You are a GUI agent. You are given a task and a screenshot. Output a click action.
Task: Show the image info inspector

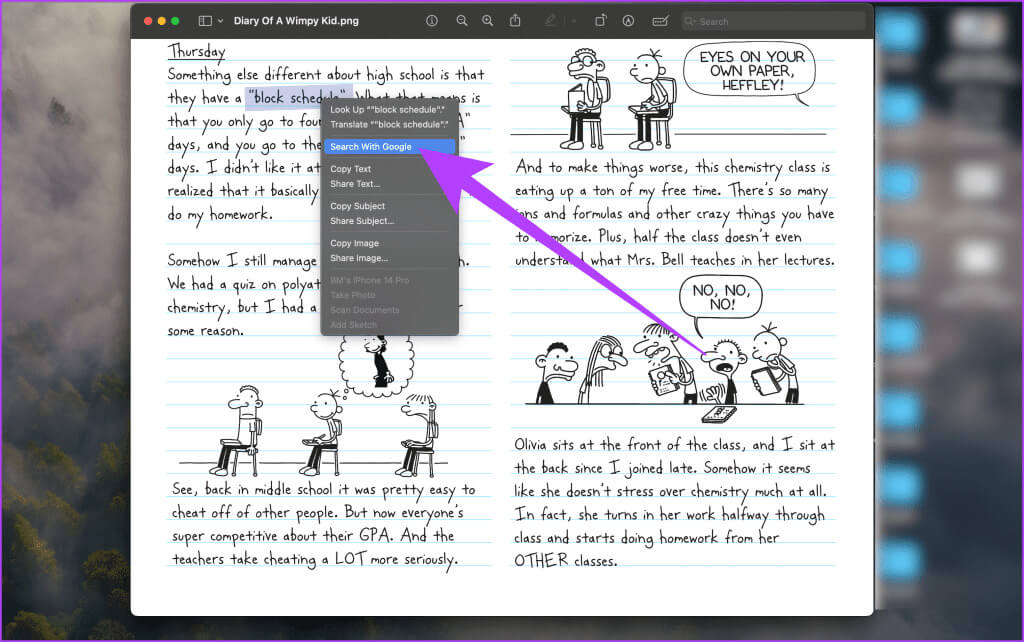click(432, 21)
